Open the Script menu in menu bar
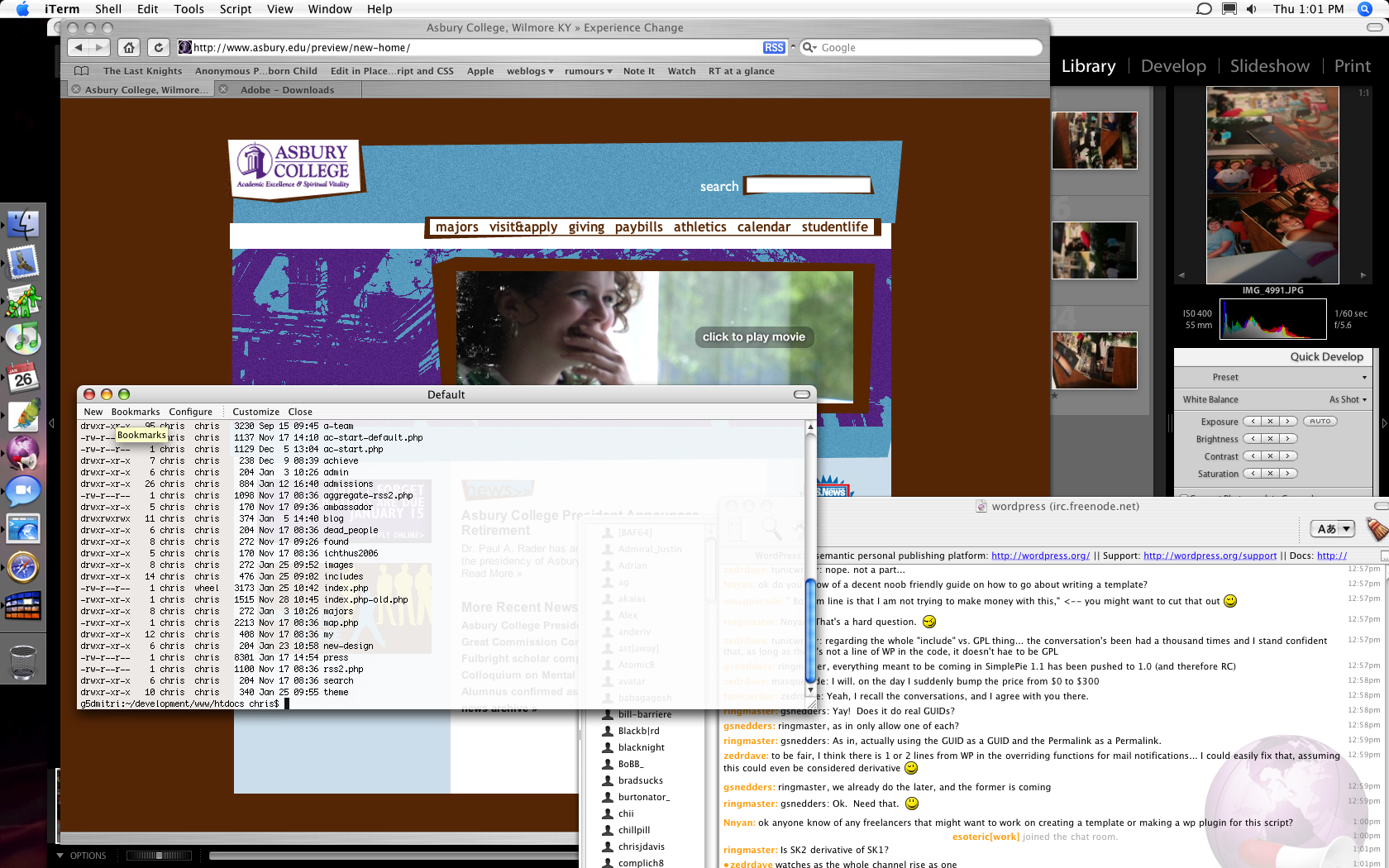This screenshot has height=868, width=1389. [236, 9]
